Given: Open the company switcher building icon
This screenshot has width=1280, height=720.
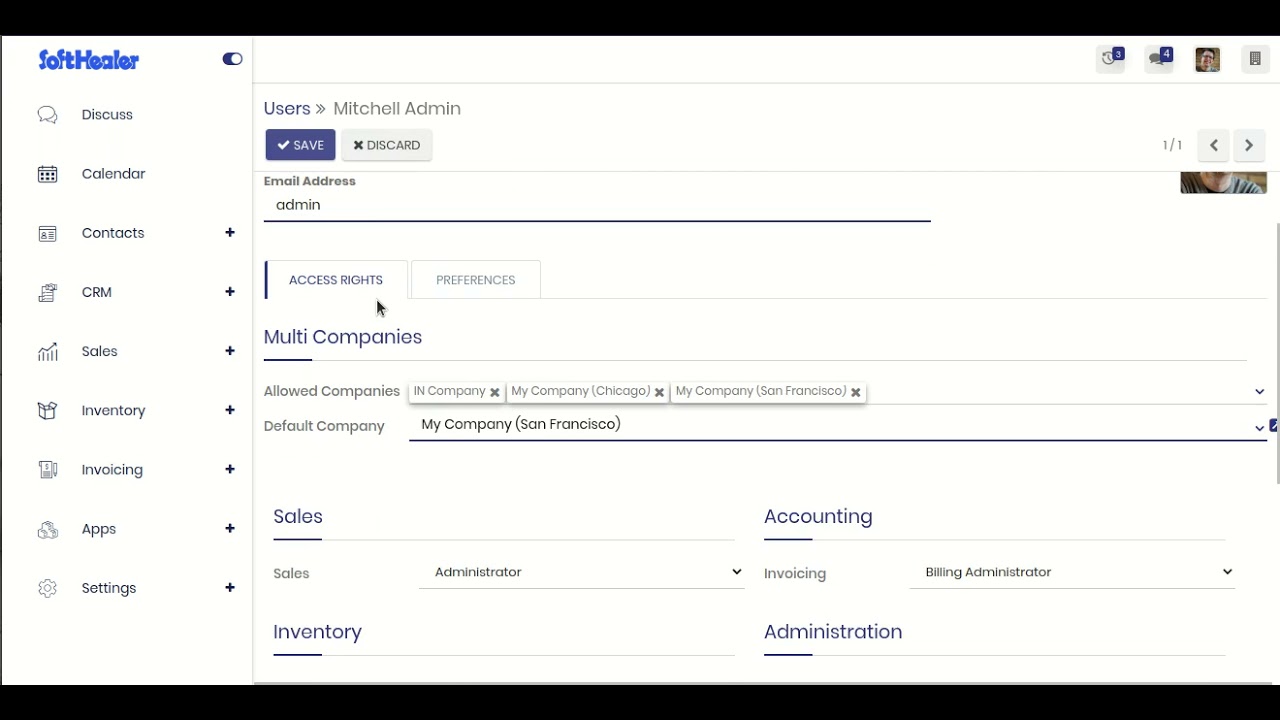Looking at the screenshot, I should pos(1254,60).
